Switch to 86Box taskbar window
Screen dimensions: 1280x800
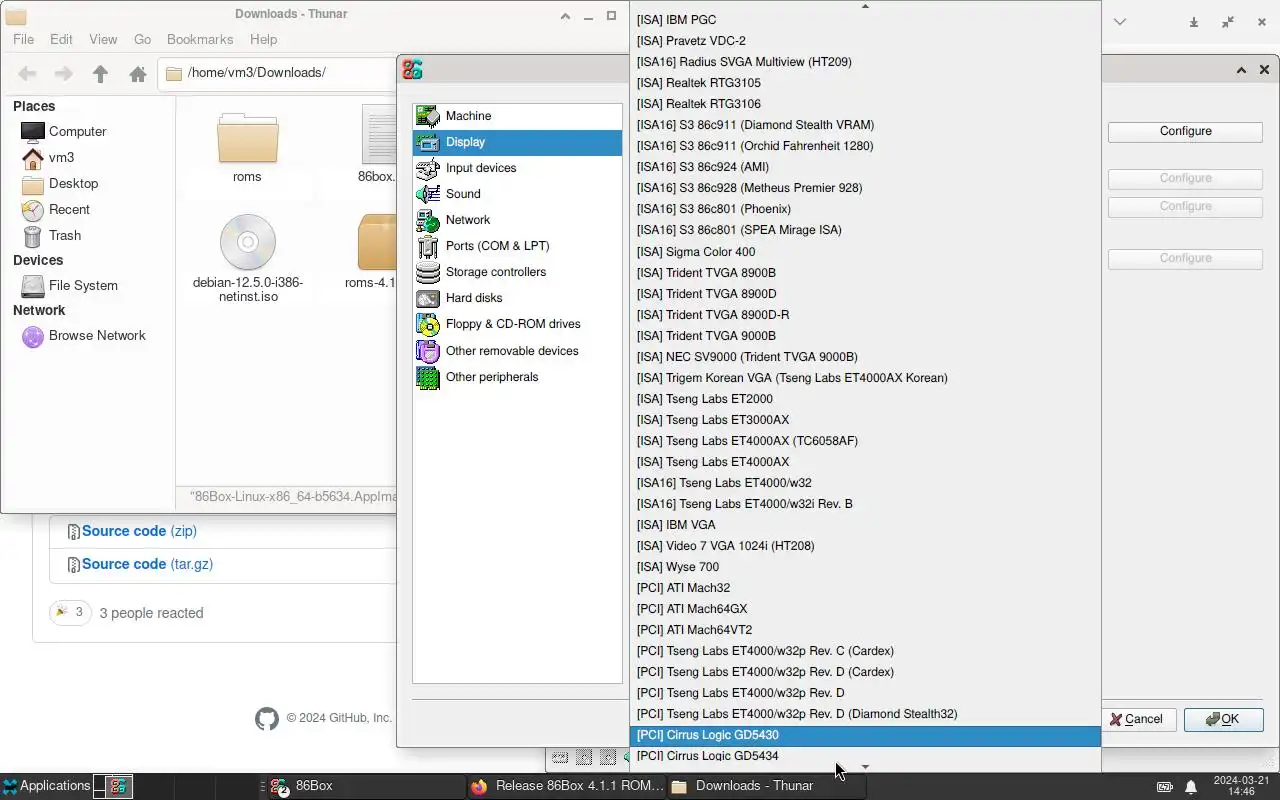tap(364, 786)
